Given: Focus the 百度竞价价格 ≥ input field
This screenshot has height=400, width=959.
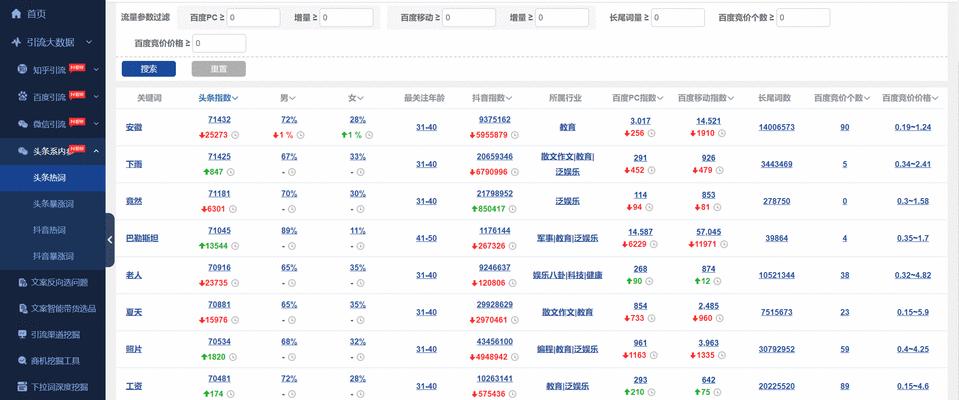Looking at the screenshot, I should click(x=220, y=43).
